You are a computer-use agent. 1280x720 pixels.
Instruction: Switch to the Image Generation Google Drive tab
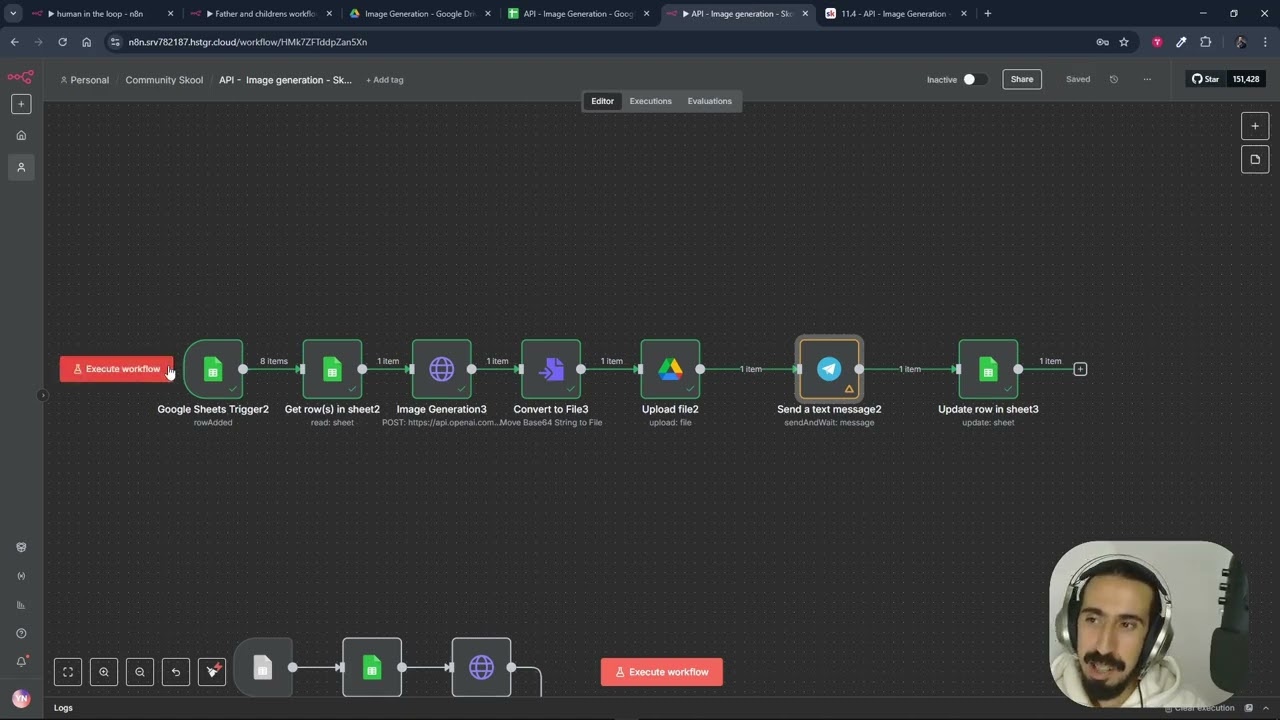[x=418, y=14]
